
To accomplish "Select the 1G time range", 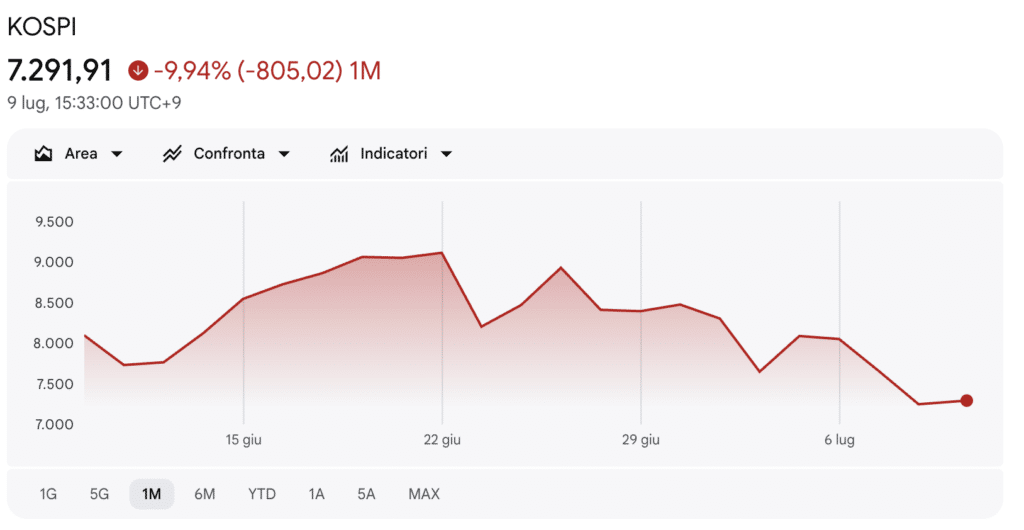I will tap(48, 494).
